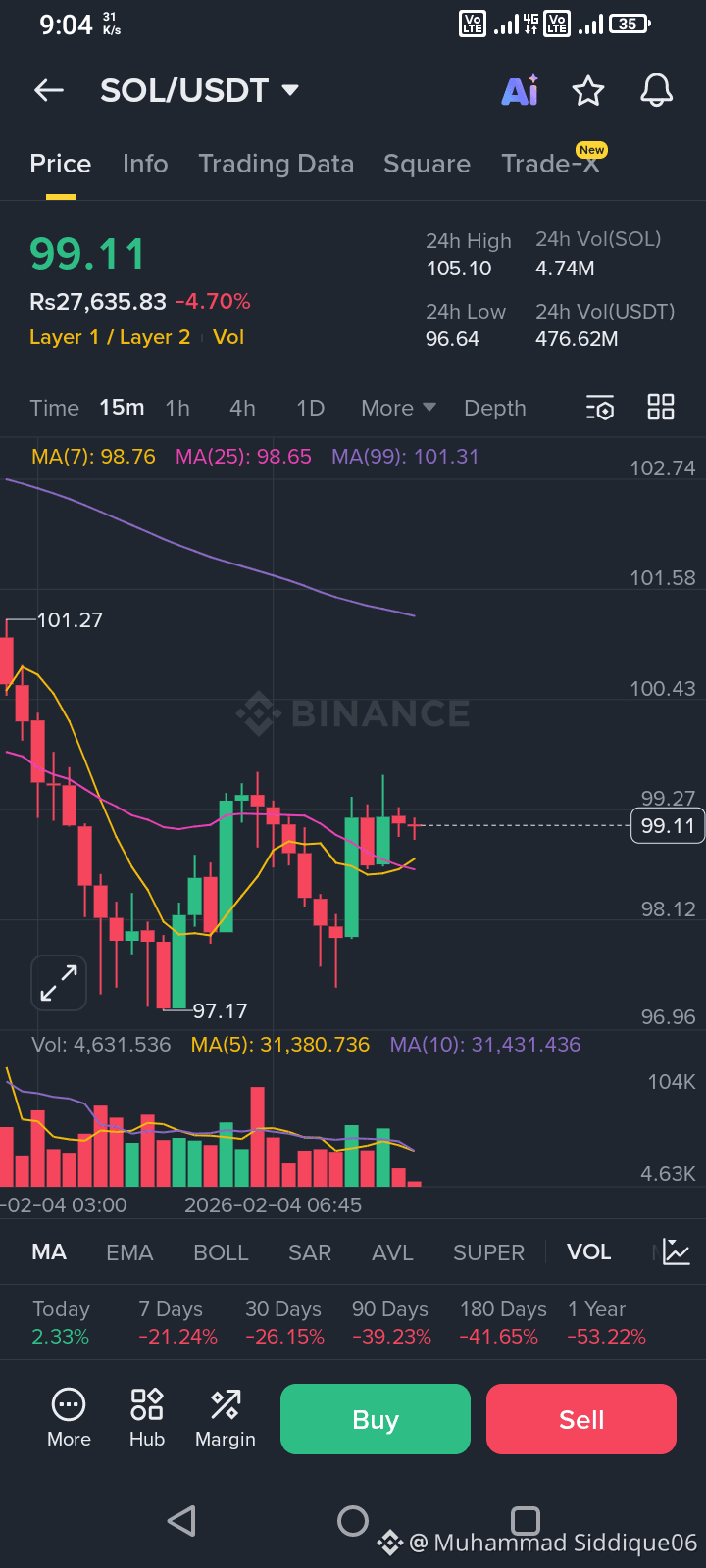Tap the 180 Days -41.65% performance
This screenshot has width=706, height=1568.
pos(503,1323)
